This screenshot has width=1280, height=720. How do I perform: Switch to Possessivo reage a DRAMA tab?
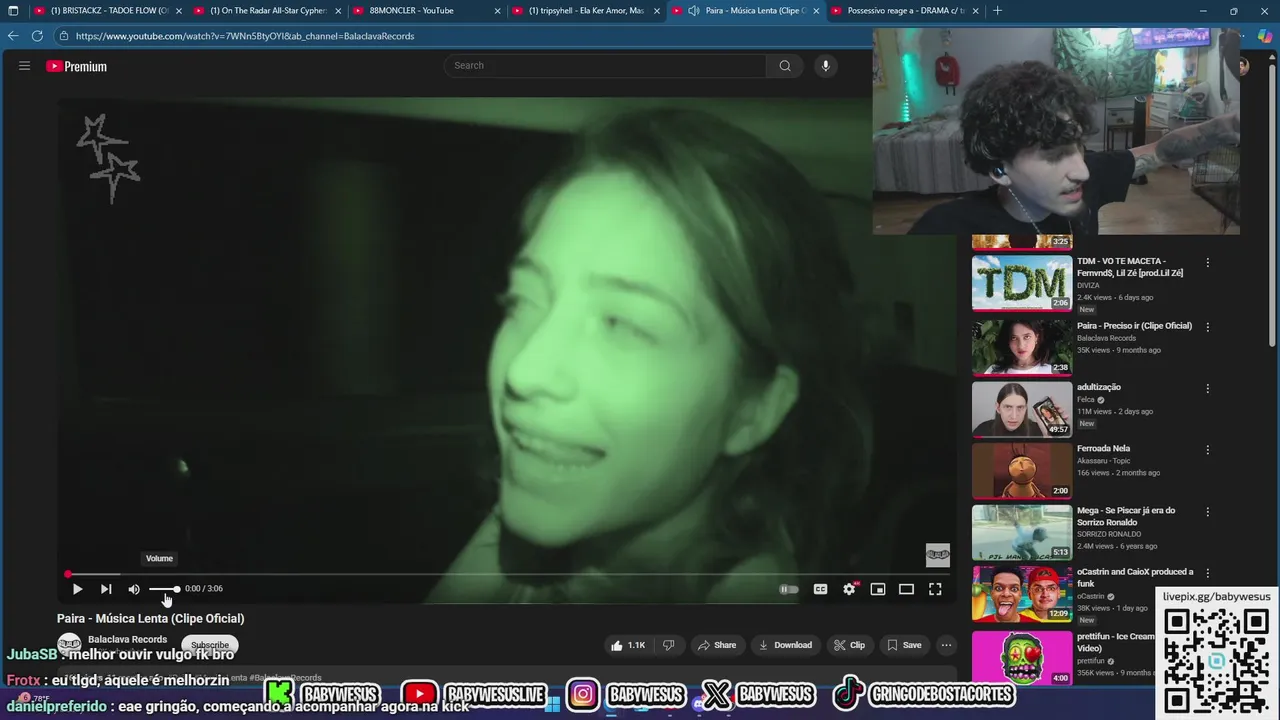[x=905, y=11]
